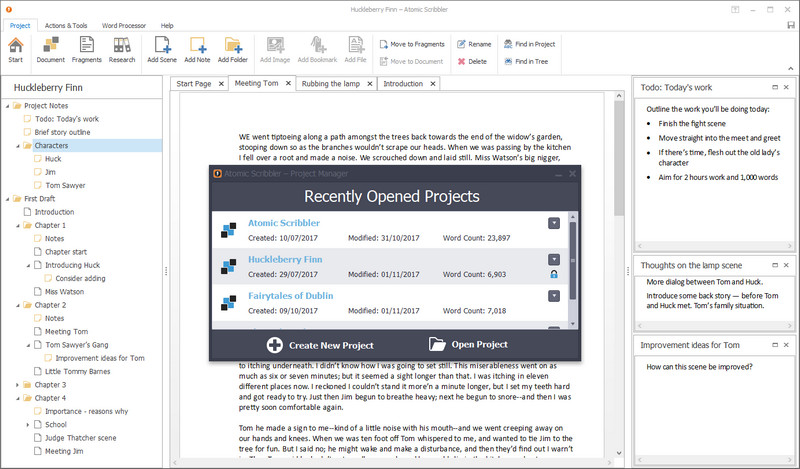Collapse the Chapter 1 folder
Image resolution: width=800 pixels, height=469 pixels.
click(x=18, y=226)
